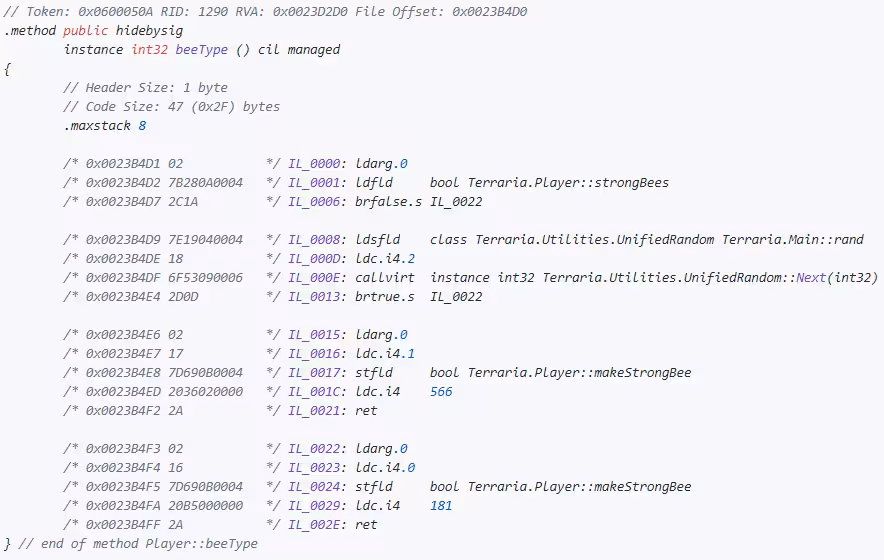The height and width of the screenshot is (560, 884).
Task: Click the ret opcode at IL_0021
Action: pos(366,411)
